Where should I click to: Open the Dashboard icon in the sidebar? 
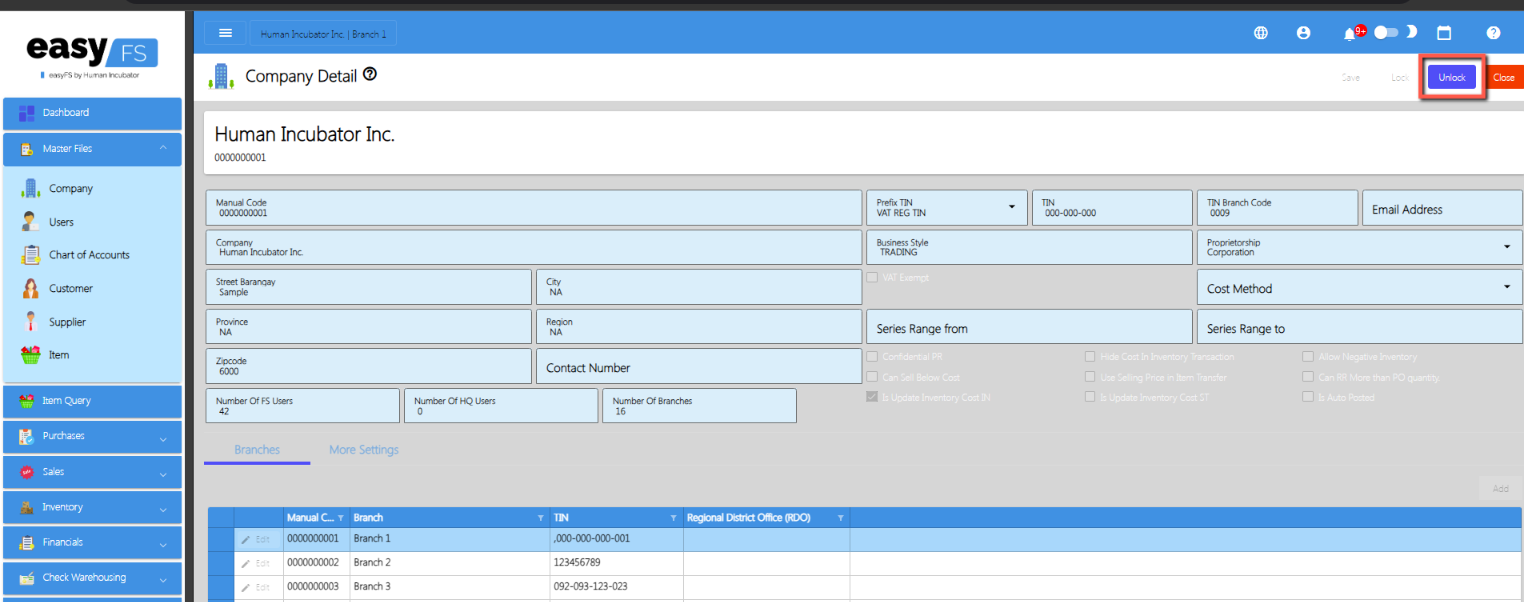click(x=27, y=113)
